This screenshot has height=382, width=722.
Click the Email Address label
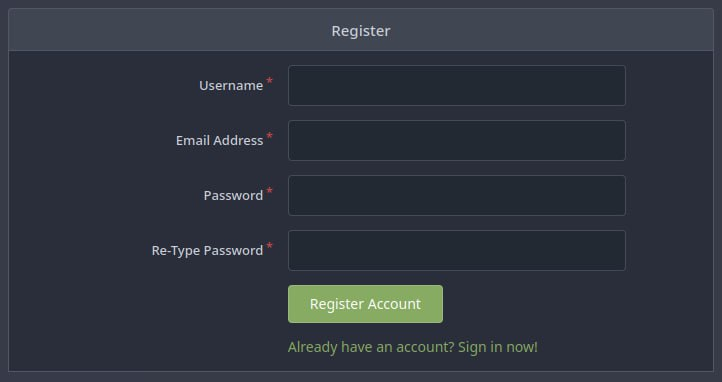220,140
